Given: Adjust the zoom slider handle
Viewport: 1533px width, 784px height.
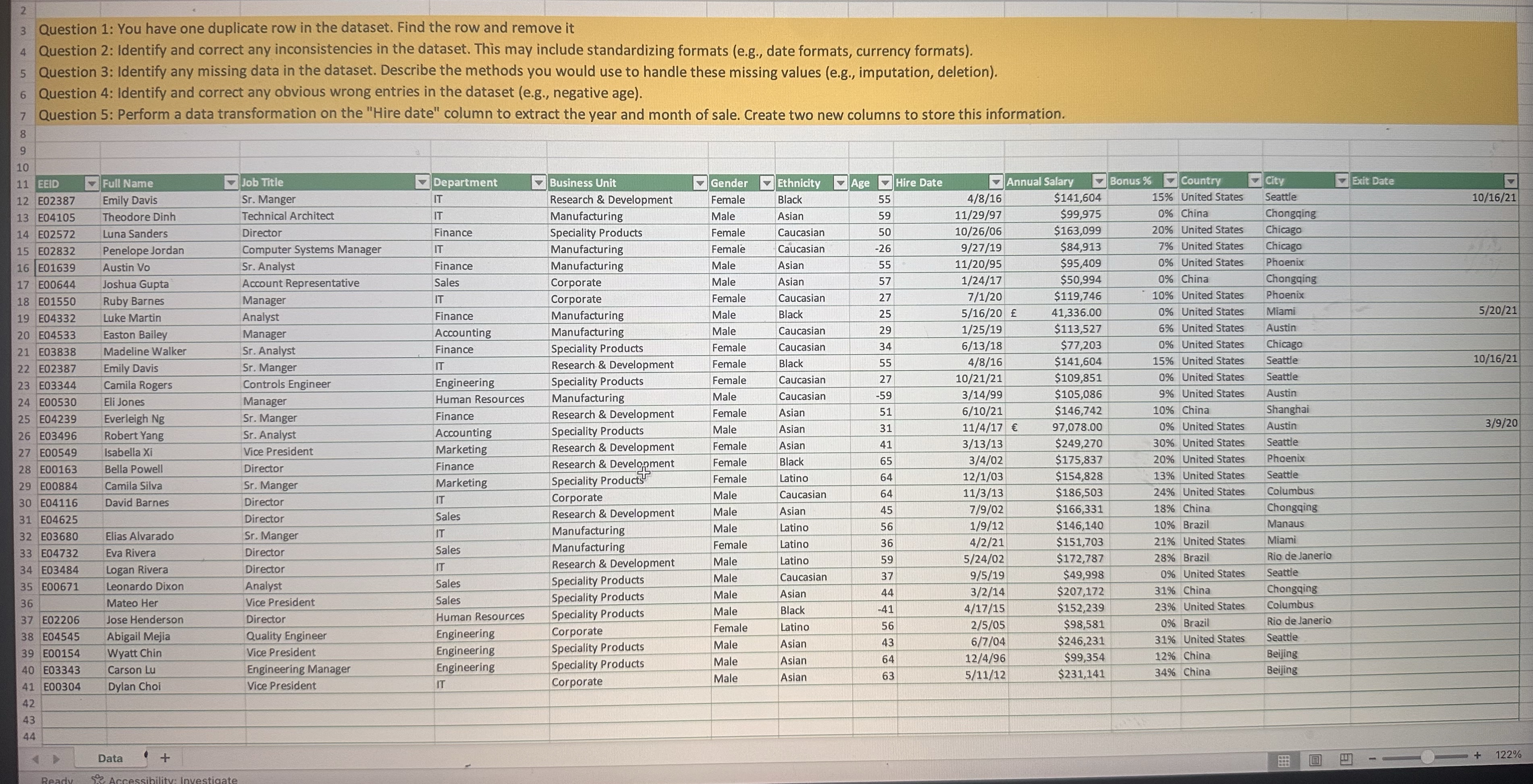Looking at the screenshot, I should point(1427,757).
